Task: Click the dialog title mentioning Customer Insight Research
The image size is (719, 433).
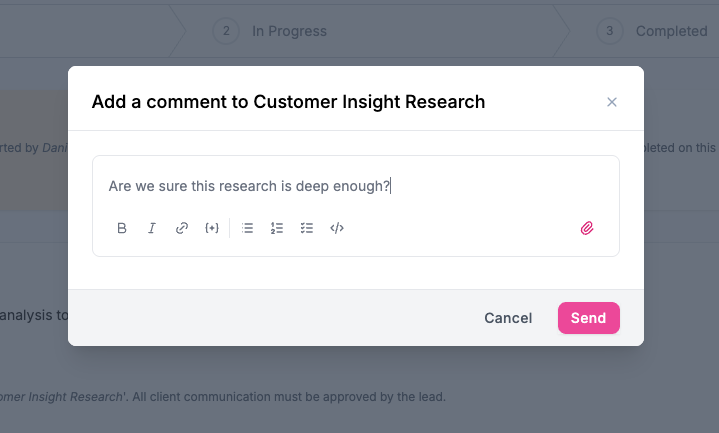Action: [288, 102]
